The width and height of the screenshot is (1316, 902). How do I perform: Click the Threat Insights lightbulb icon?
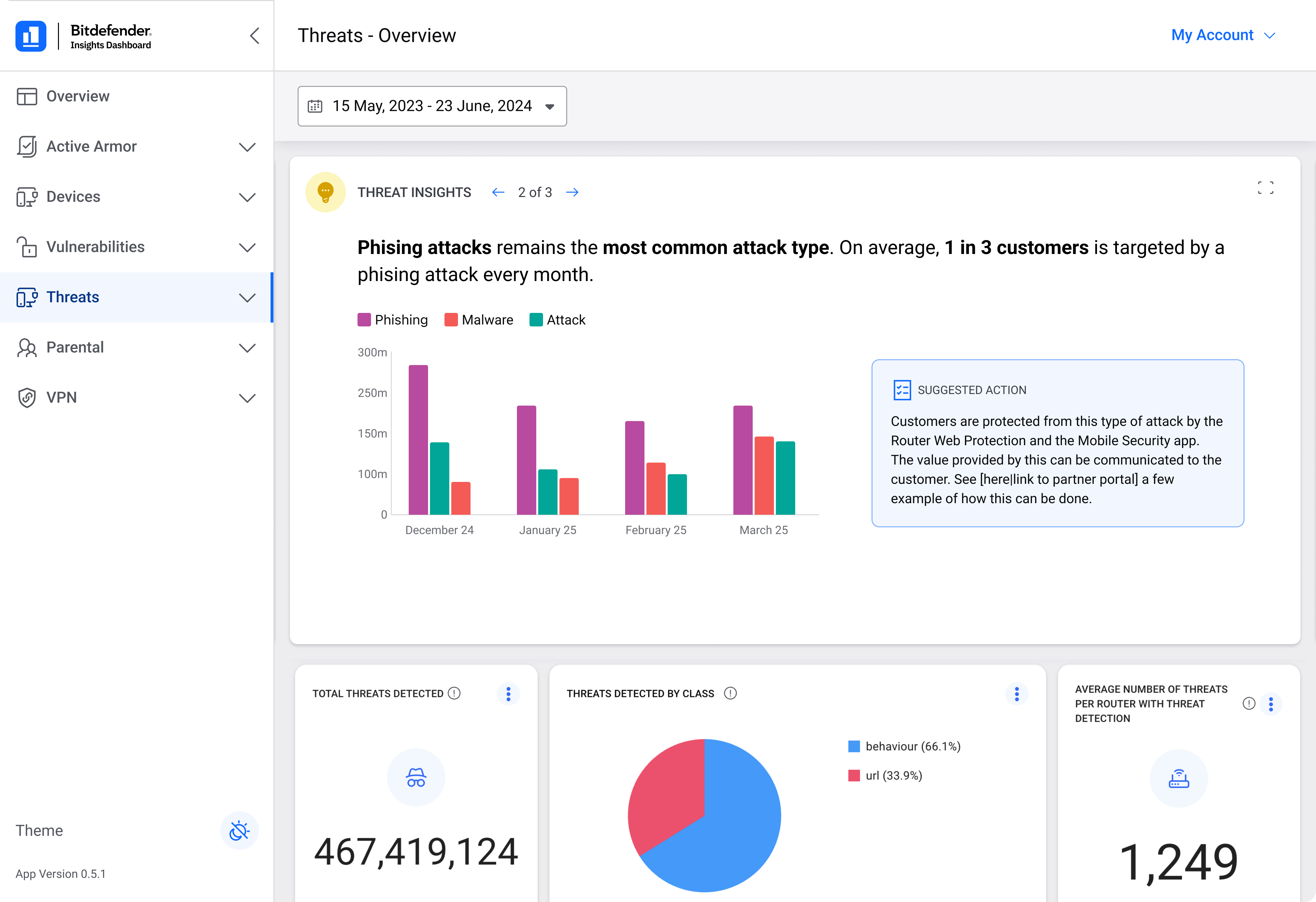tap(326, 193)
